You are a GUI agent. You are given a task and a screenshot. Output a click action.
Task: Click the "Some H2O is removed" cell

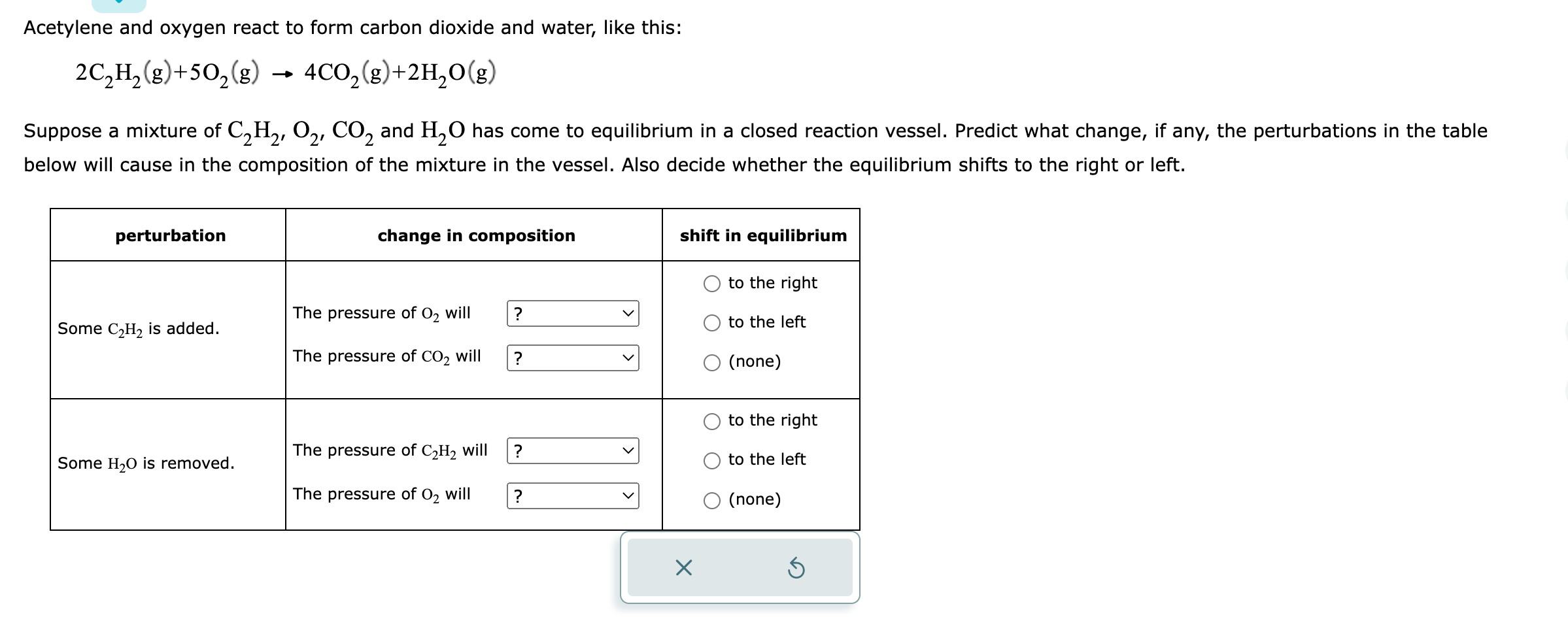pos(146,463)
